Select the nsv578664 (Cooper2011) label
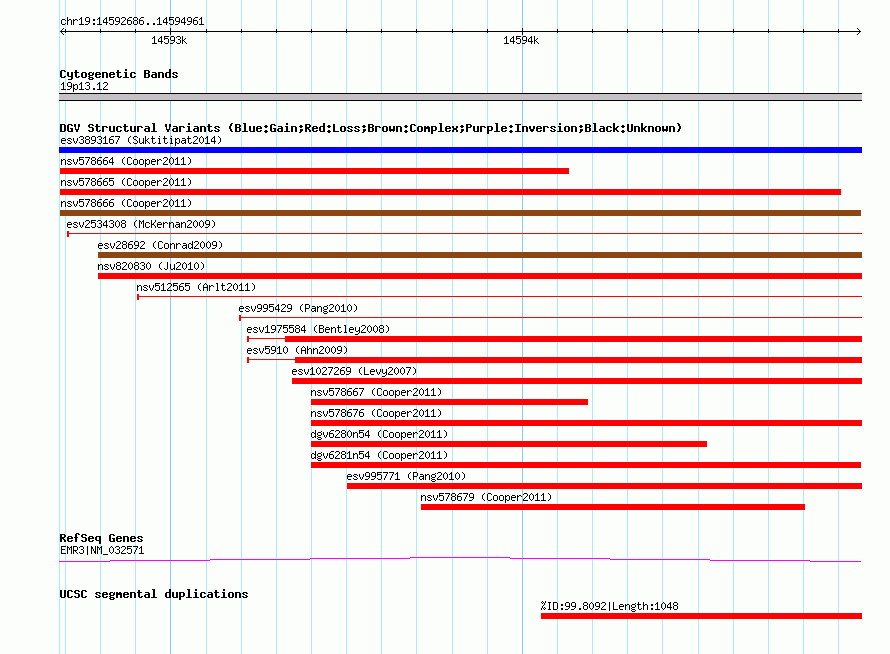Screen dimensions: 890x654 pos(126,161)
